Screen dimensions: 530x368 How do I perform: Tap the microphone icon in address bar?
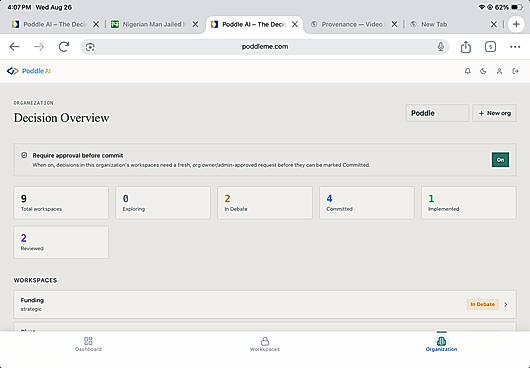click(440, 47)
